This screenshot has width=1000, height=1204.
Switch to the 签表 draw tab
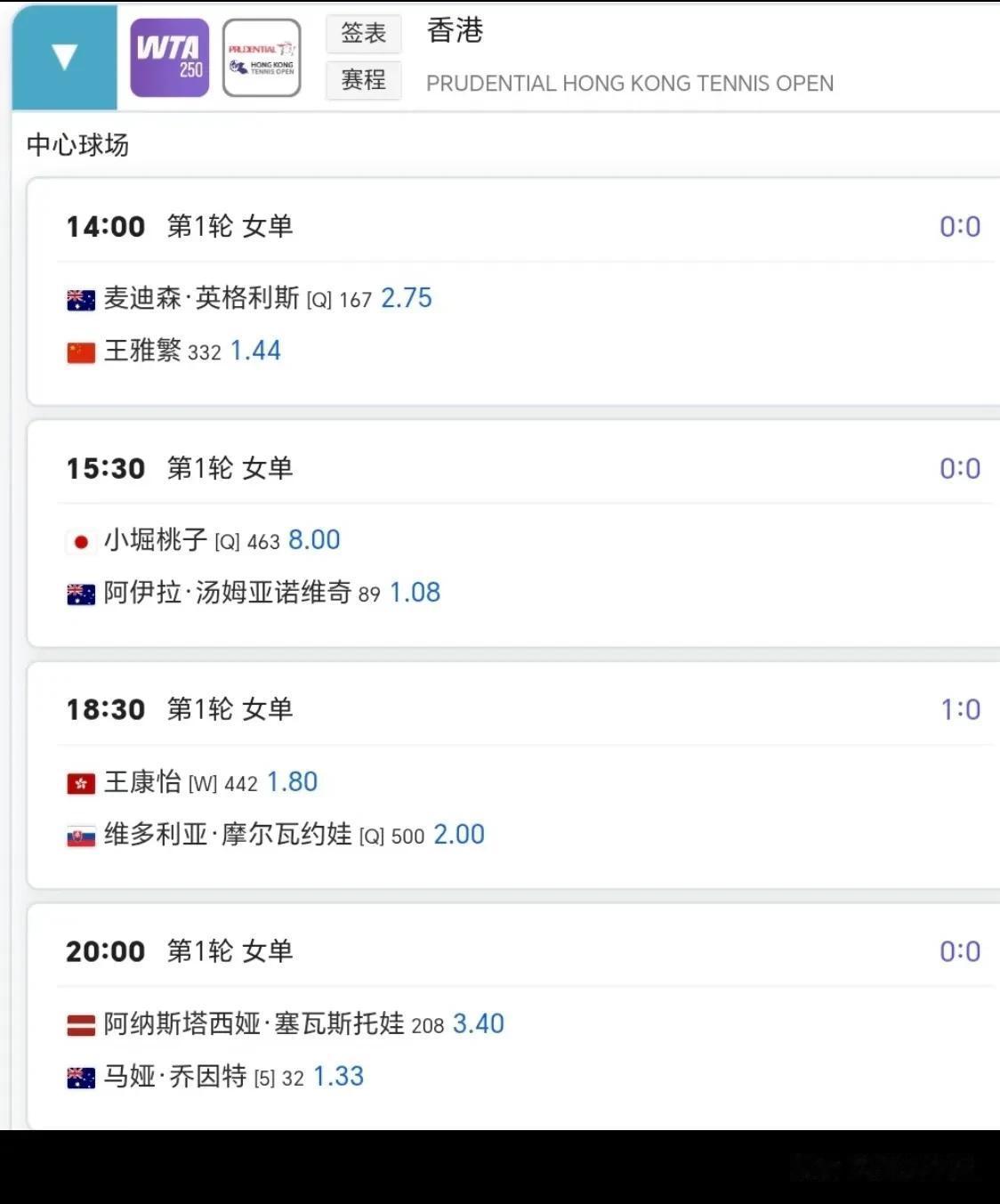[x=363, y=33]
